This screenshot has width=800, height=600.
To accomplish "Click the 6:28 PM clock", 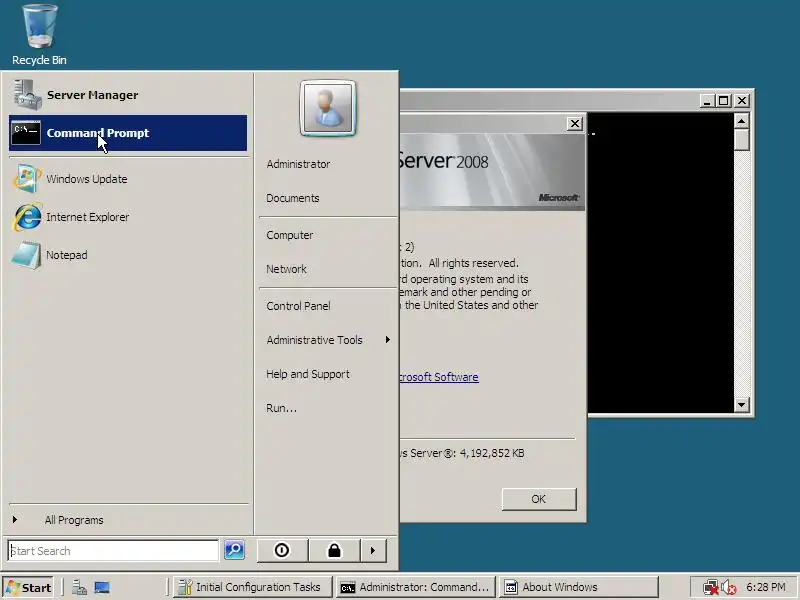I will point(765,587).
